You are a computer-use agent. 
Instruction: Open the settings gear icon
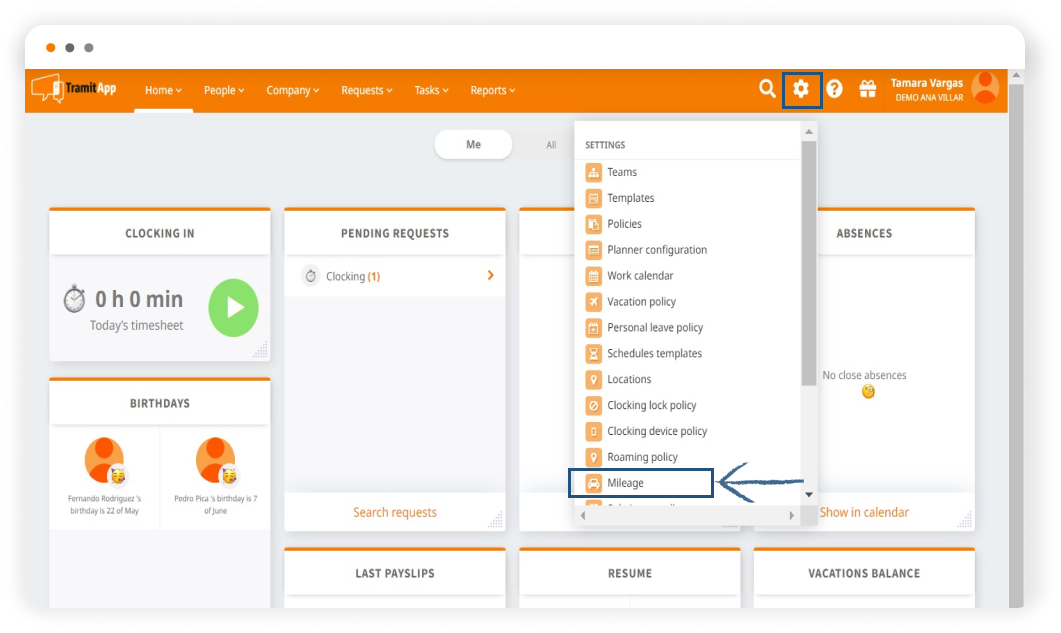pyautogui.click(x=801, y=89)
